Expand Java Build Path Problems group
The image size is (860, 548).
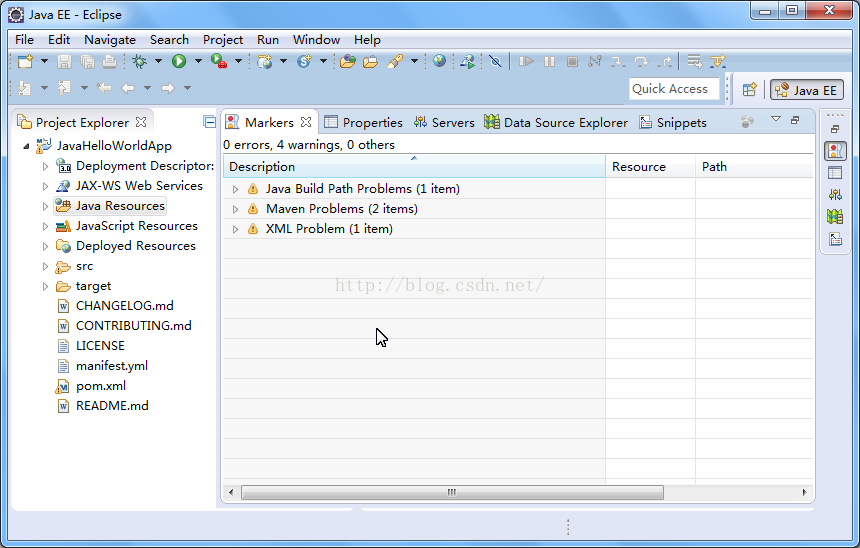click(235, 189)
